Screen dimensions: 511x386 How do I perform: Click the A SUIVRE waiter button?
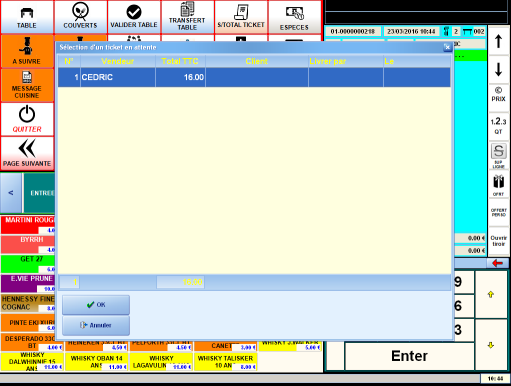coord(27,51)
